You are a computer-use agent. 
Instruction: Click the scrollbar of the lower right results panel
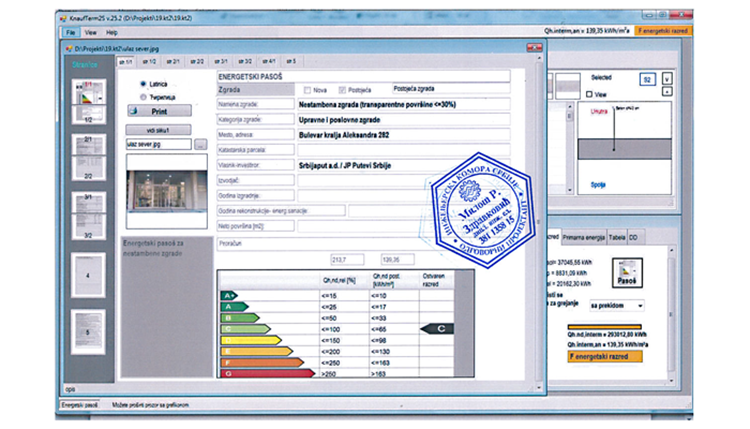point(672,315)
